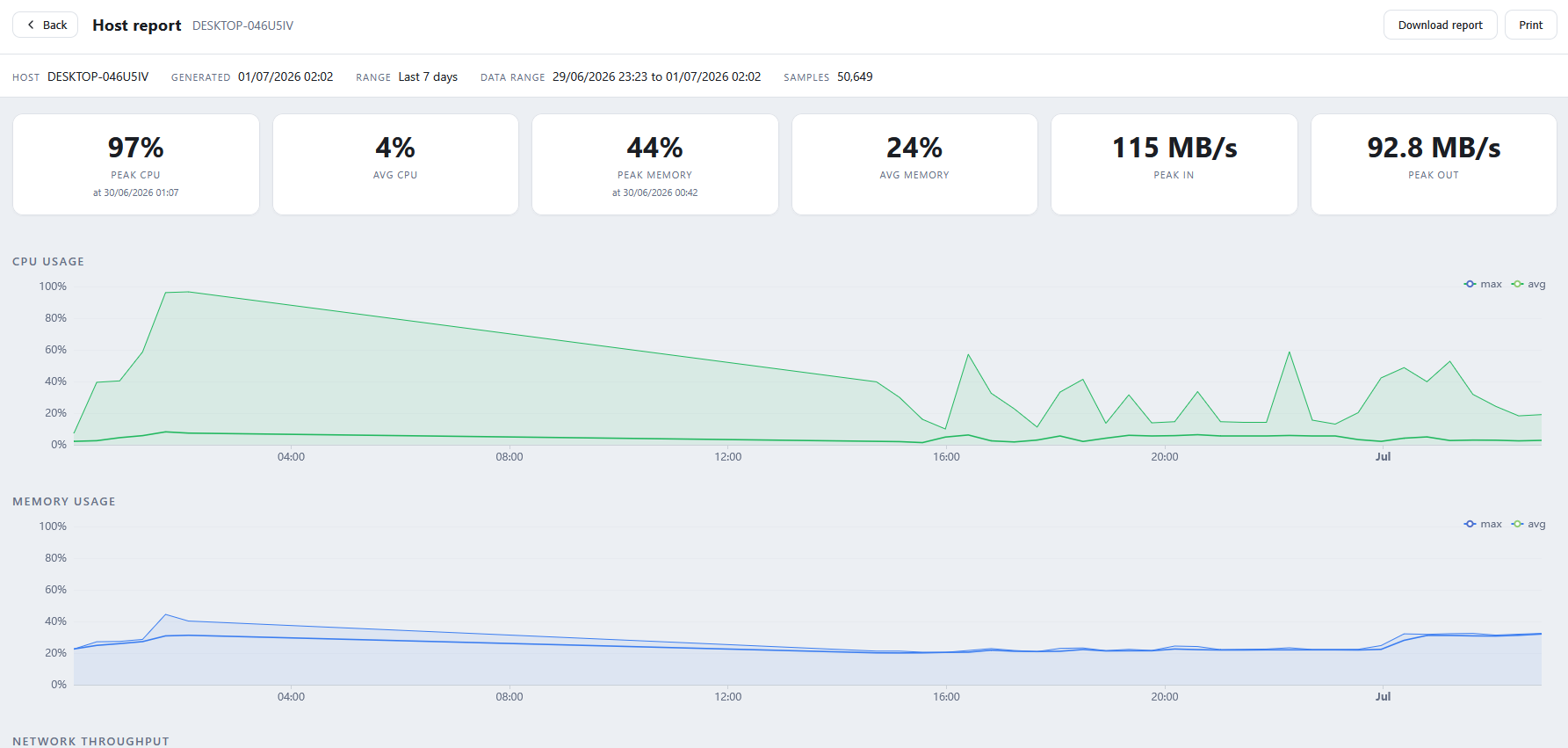Select the 24% Avg Memory card

pyautogui.click(x=914, y=164)
